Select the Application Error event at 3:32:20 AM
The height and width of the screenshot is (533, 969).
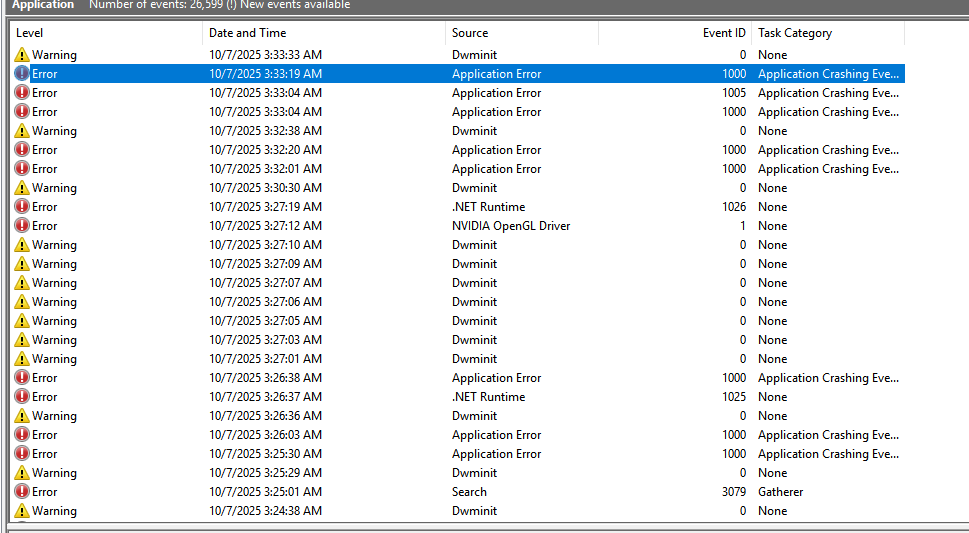pyautogui.click(x=496, y=150)
